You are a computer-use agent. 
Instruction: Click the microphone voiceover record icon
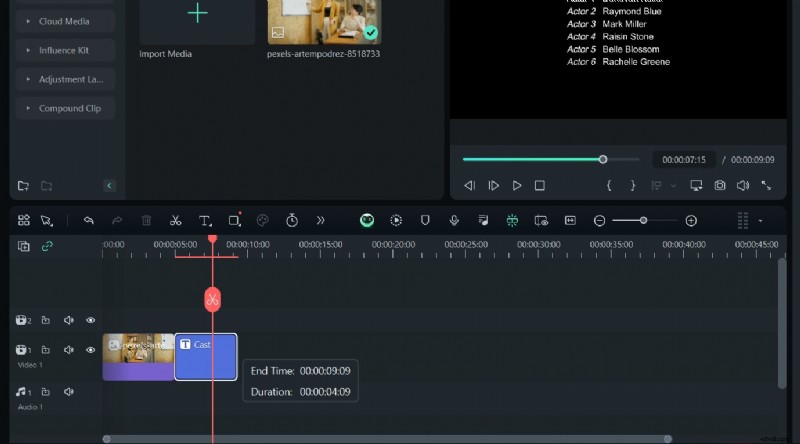pos(454,220)
